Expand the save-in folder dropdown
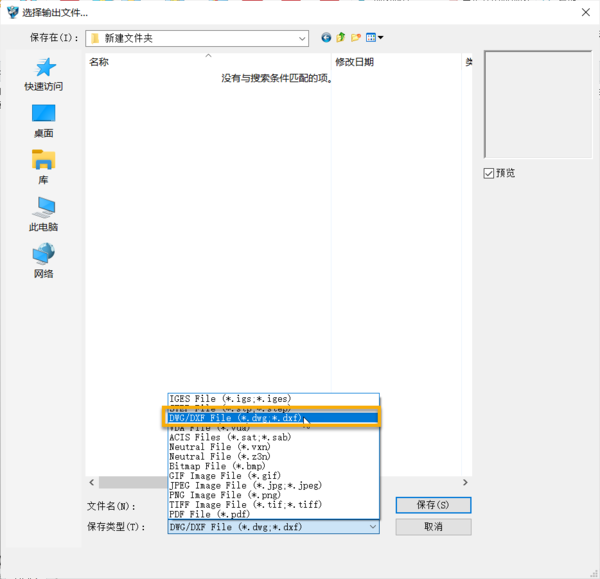The height and width of the screenshot is (579, 600). click(302, 38)
